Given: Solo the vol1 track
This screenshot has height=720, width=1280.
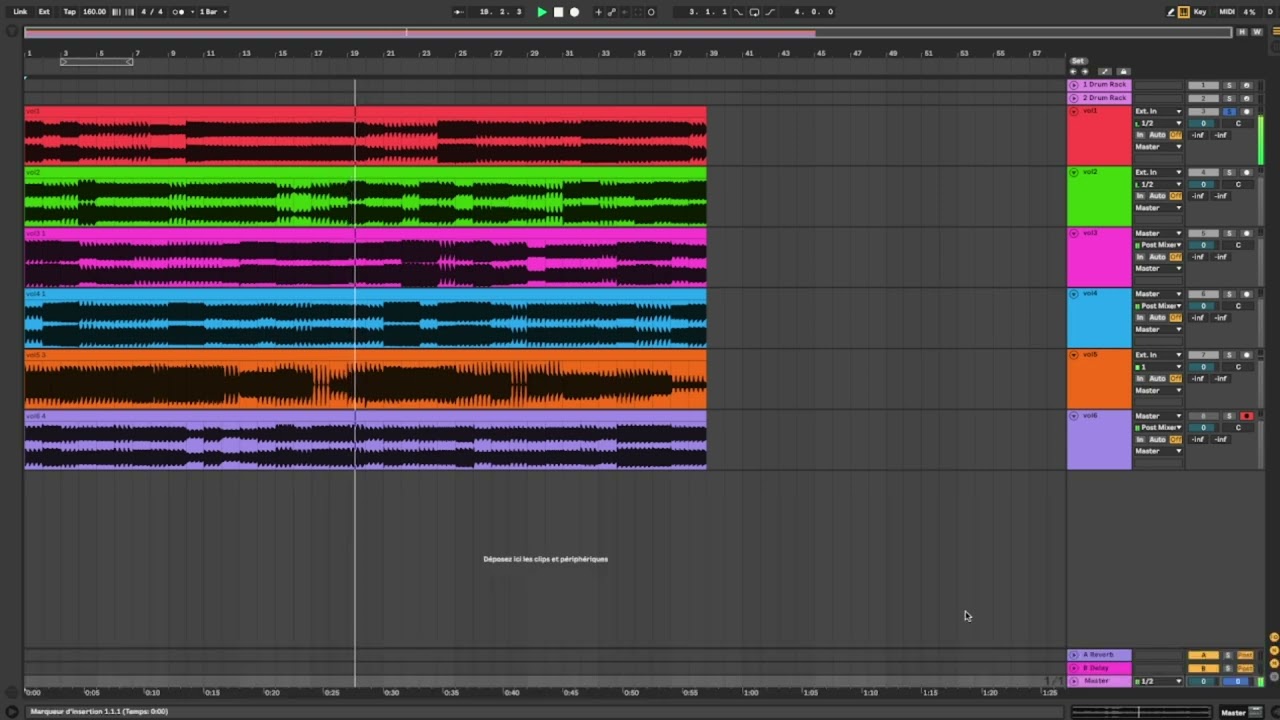Looking at the screenshot, I should click(1230, 111).
